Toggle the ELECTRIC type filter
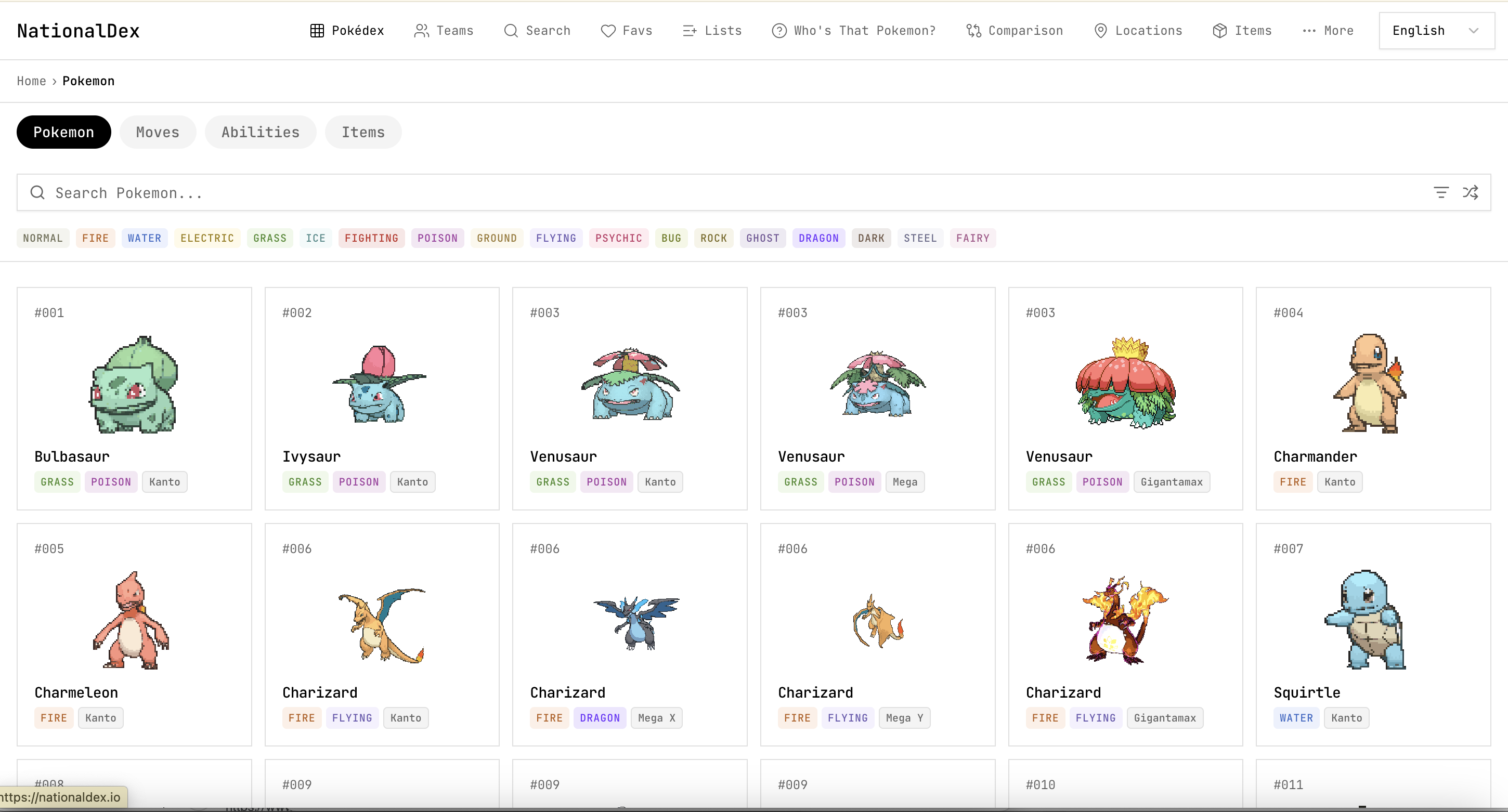1508x812 pixels. point(207,238)
